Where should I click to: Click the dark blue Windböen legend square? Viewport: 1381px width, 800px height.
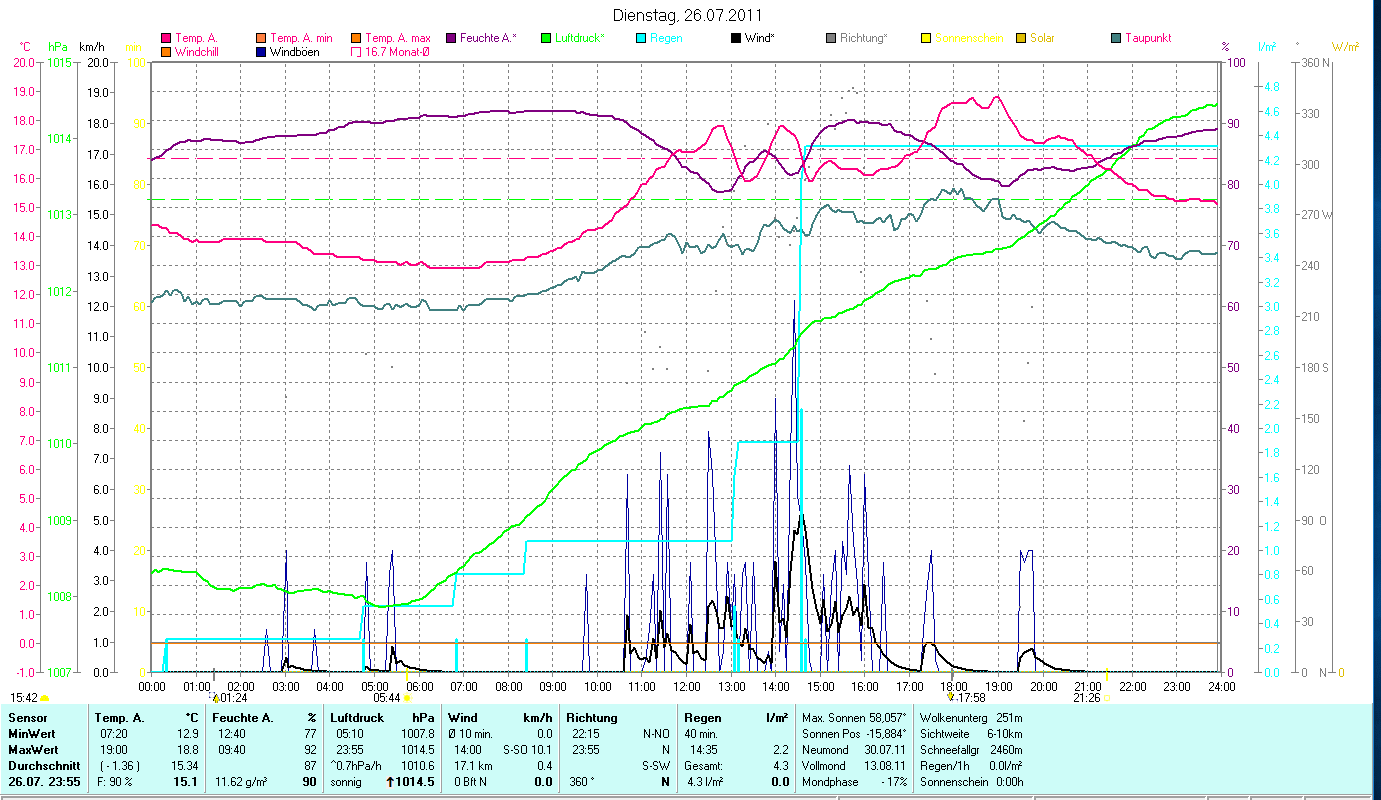261,51
